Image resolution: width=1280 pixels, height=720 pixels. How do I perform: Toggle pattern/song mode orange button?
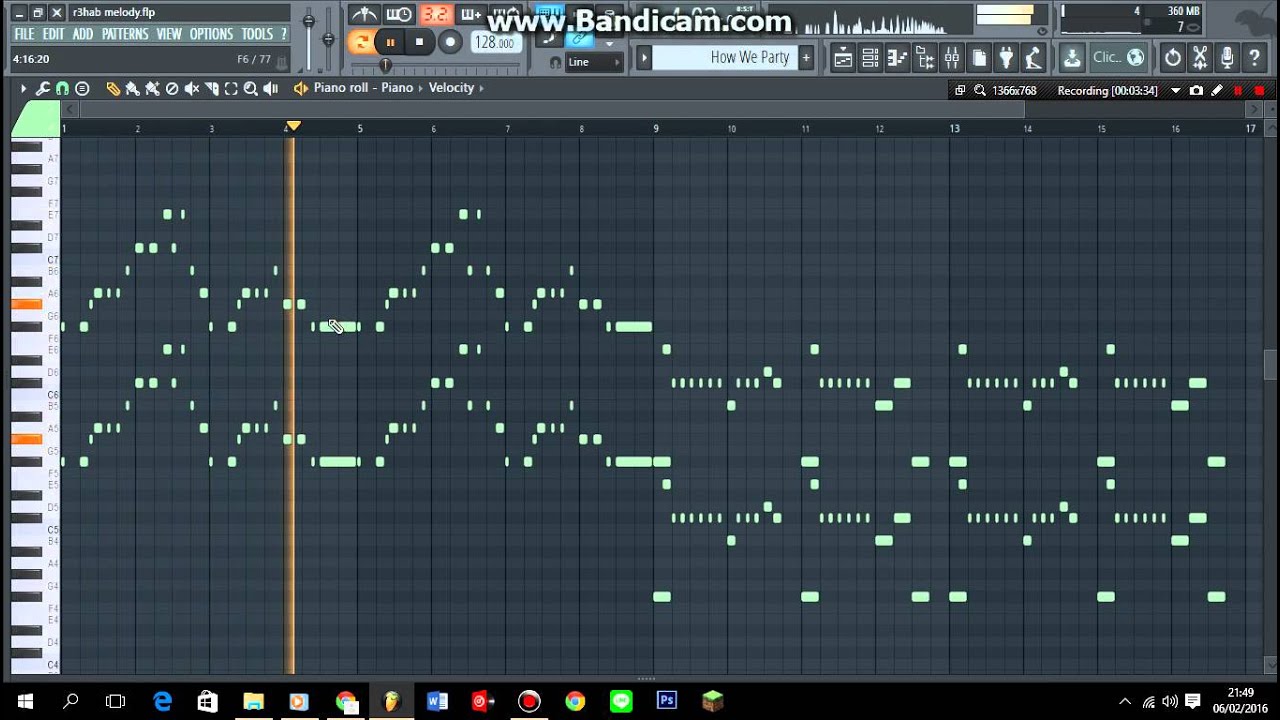(361, 42)
